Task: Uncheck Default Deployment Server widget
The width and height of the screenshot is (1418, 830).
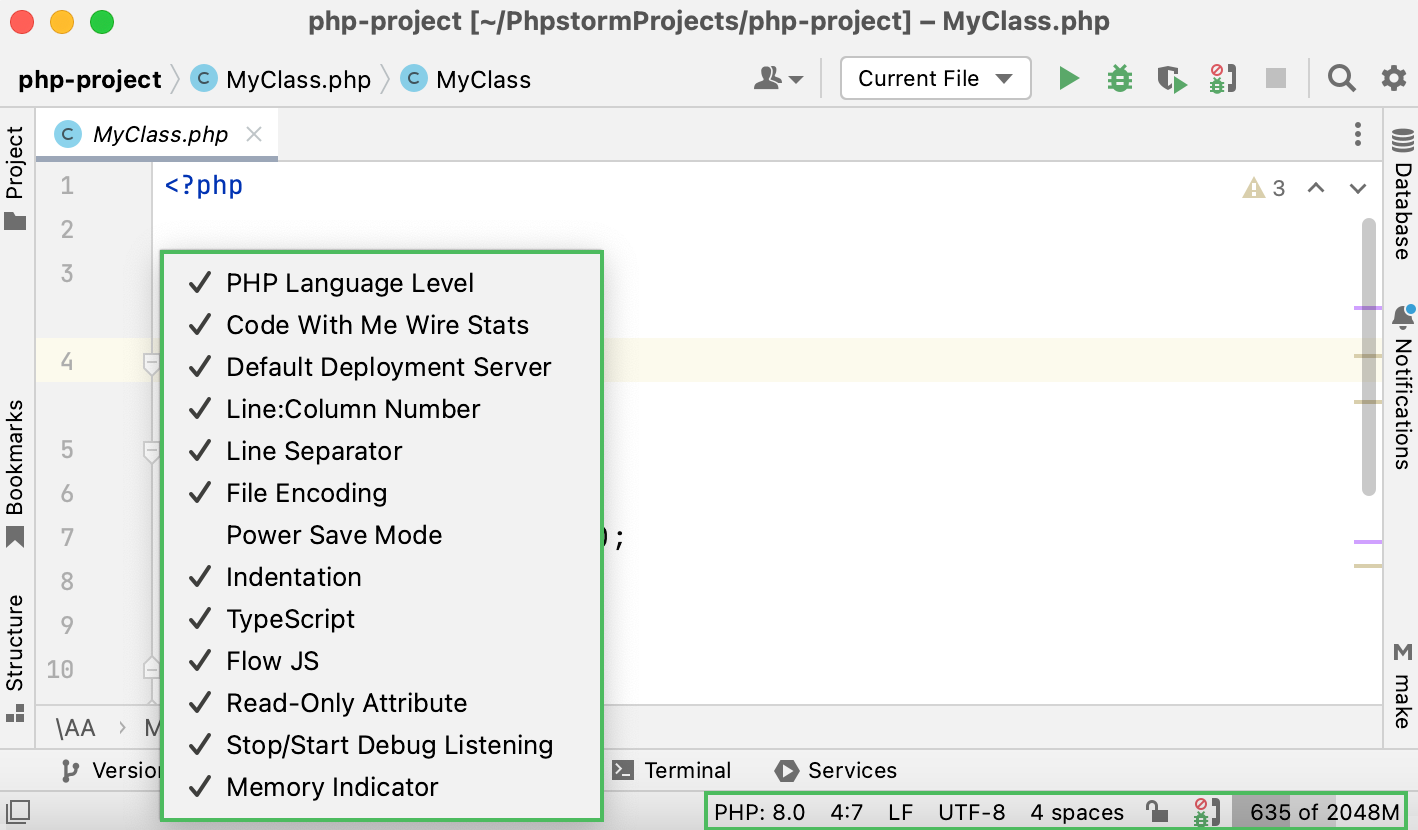Action: (381, 367)
